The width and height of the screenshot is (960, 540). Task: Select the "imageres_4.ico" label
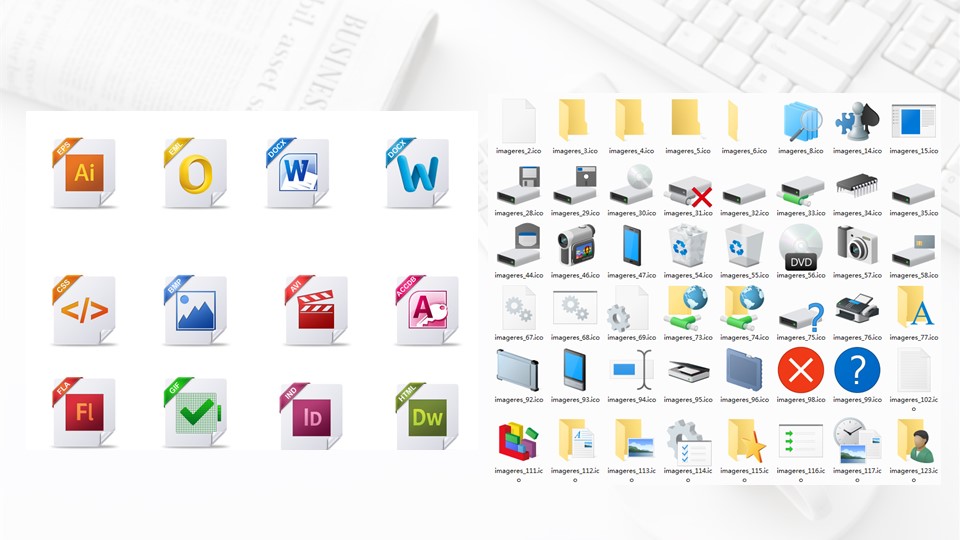pyautogui.click(x=631, y=151)
